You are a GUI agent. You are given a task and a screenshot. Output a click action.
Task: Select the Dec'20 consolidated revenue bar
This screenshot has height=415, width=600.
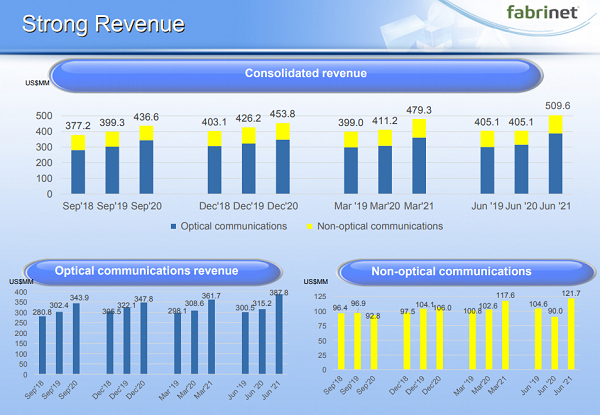[x=281, y=159]
